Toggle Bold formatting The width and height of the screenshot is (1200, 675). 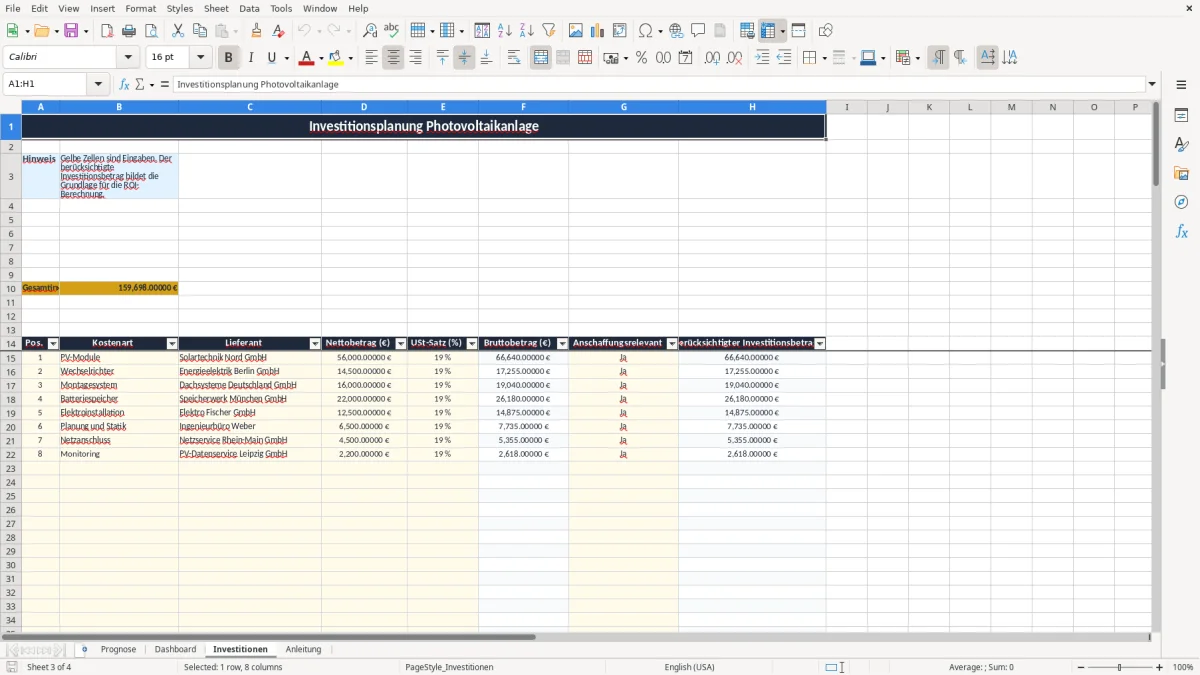click(x=228, y=58)
